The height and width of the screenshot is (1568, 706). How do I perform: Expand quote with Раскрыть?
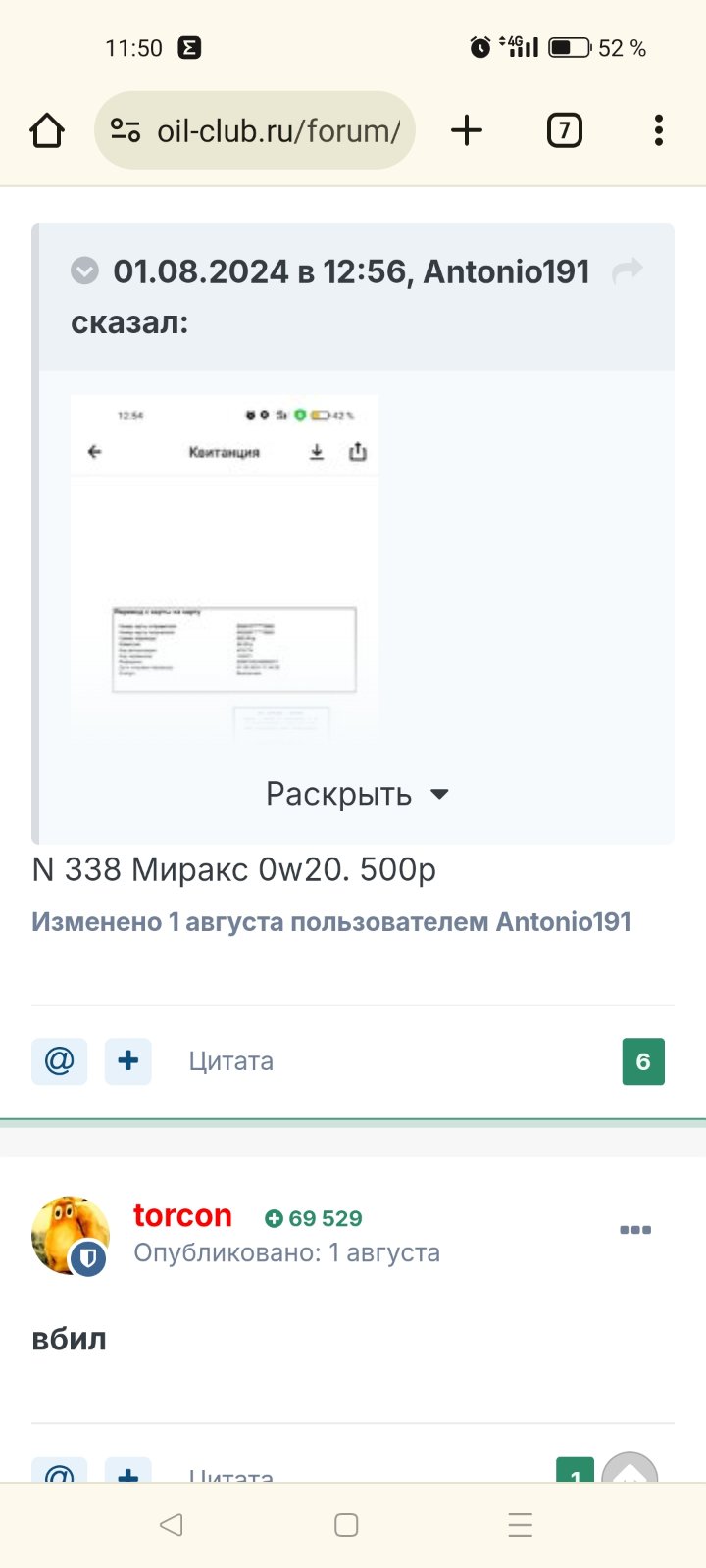pyautogui.click(x=357, y=794)
